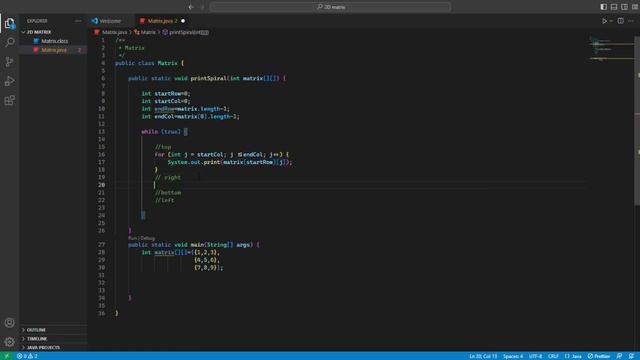The image size is (640, 360).
Task: Open the run options dropdown arrow
Action: click(x=611, y=21)
